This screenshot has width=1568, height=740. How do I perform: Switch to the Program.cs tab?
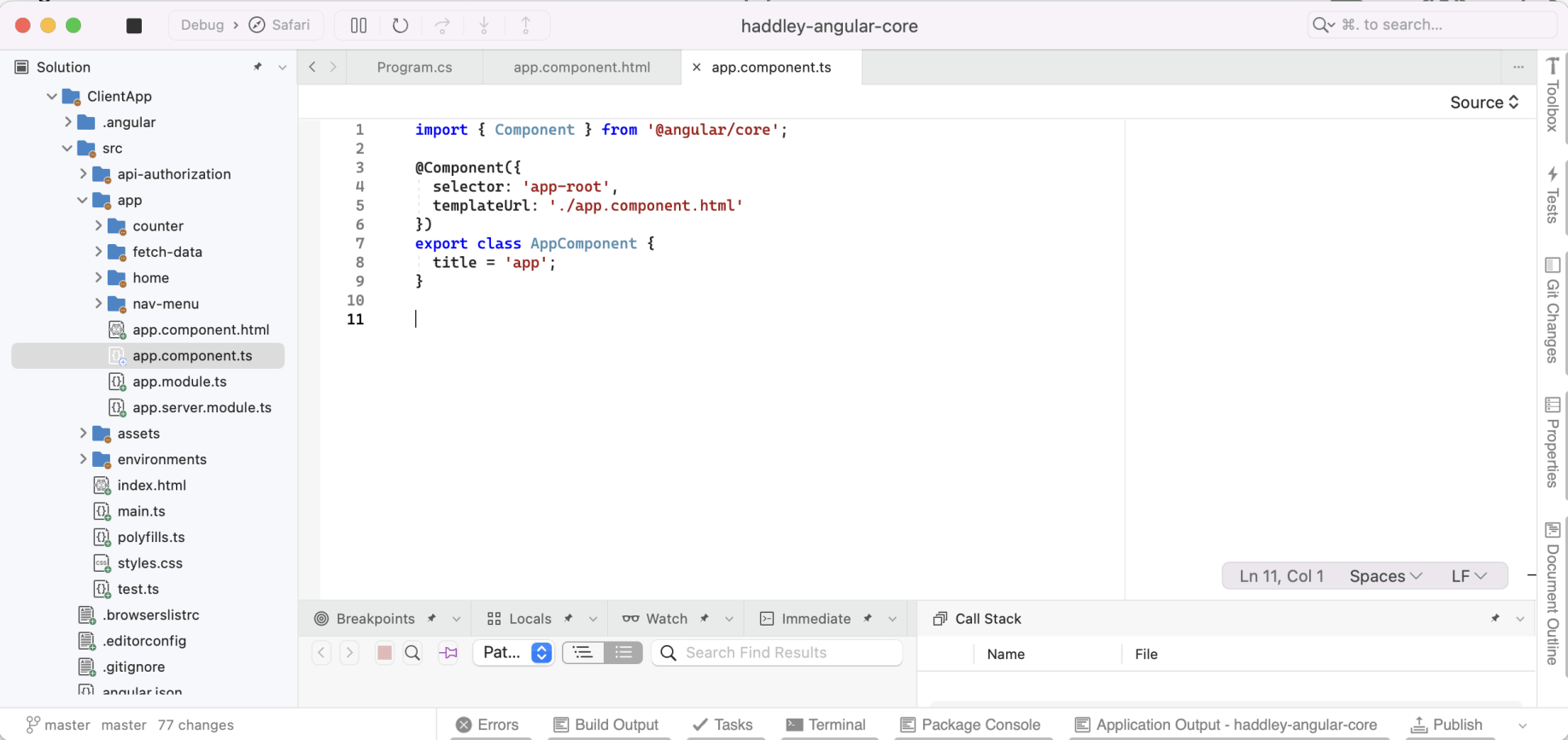[x=414, y=67]
